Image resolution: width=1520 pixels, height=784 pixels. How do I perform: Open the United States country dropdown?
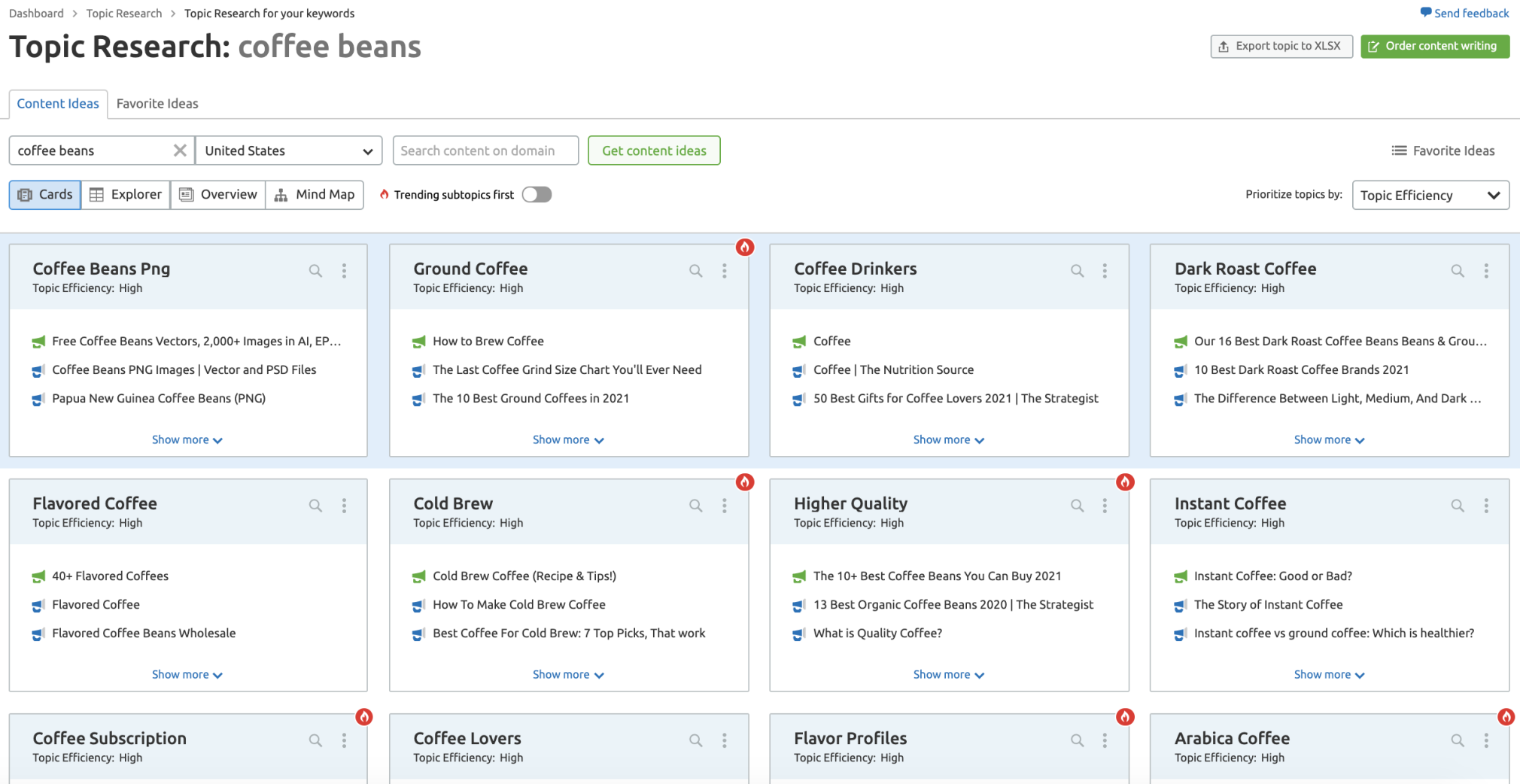coord(289,150)
